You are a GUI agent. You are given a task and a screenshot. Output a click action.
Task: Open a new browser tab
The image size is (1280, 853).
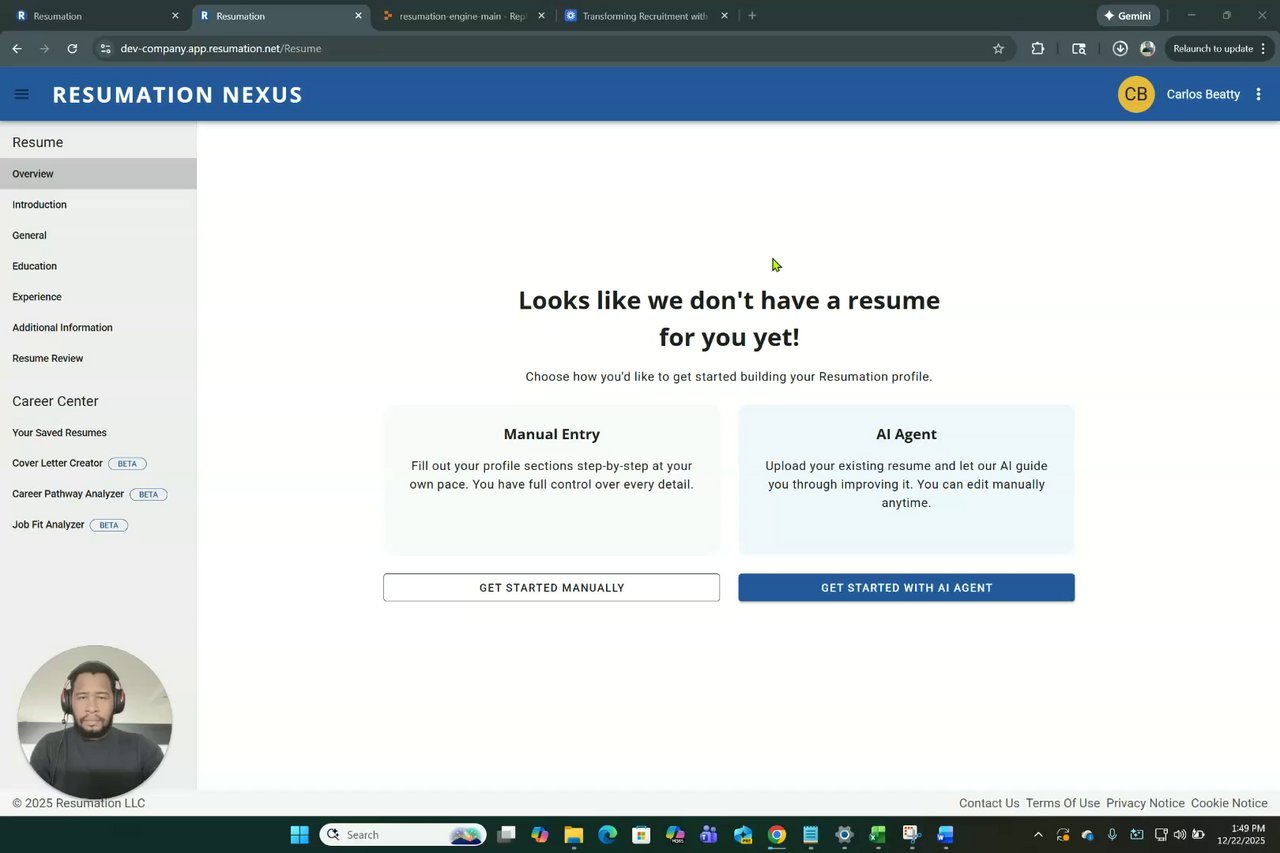click(752, 15)
